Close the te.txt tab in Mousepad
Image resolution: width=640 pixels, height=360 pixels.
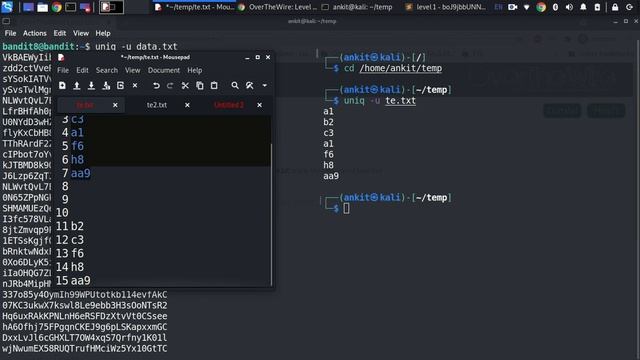pyautogui.click(x=116, y=105)
